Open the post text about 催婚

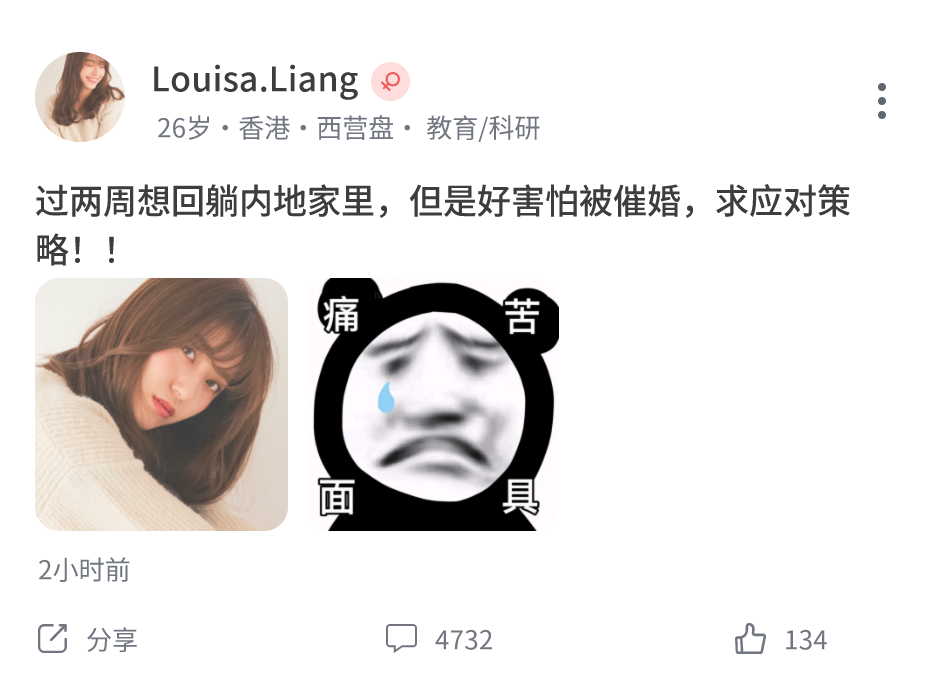click(442, 225)
